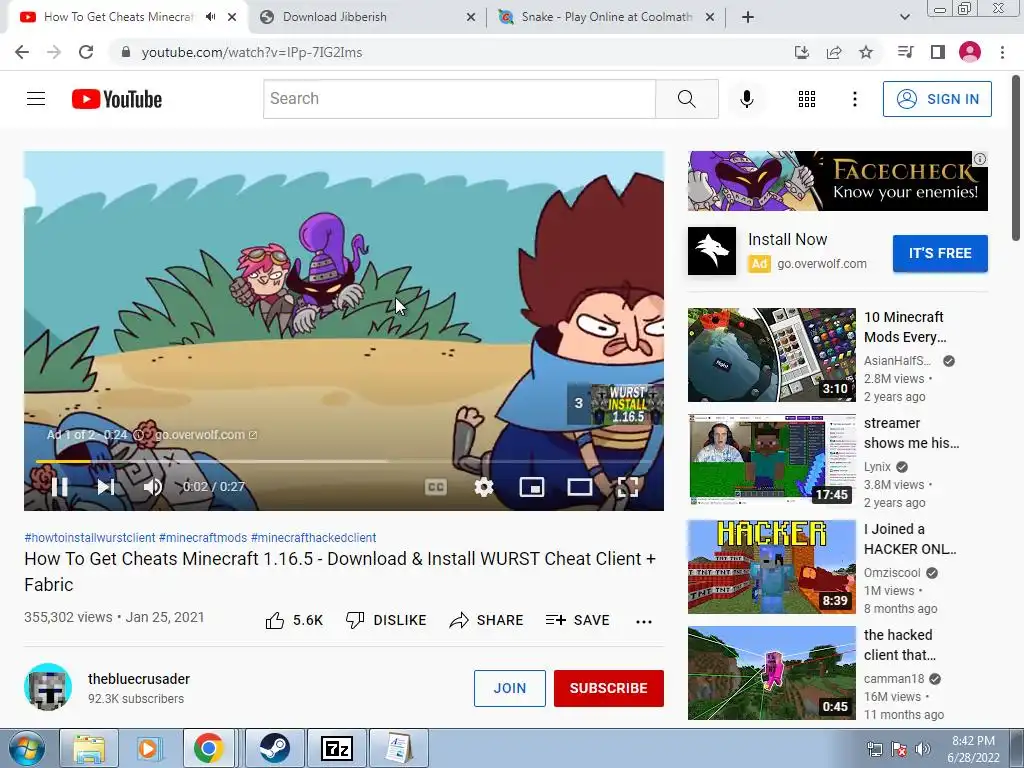
Task: Open the YouTube hamburger guide menu
Action: coord(36,99)
